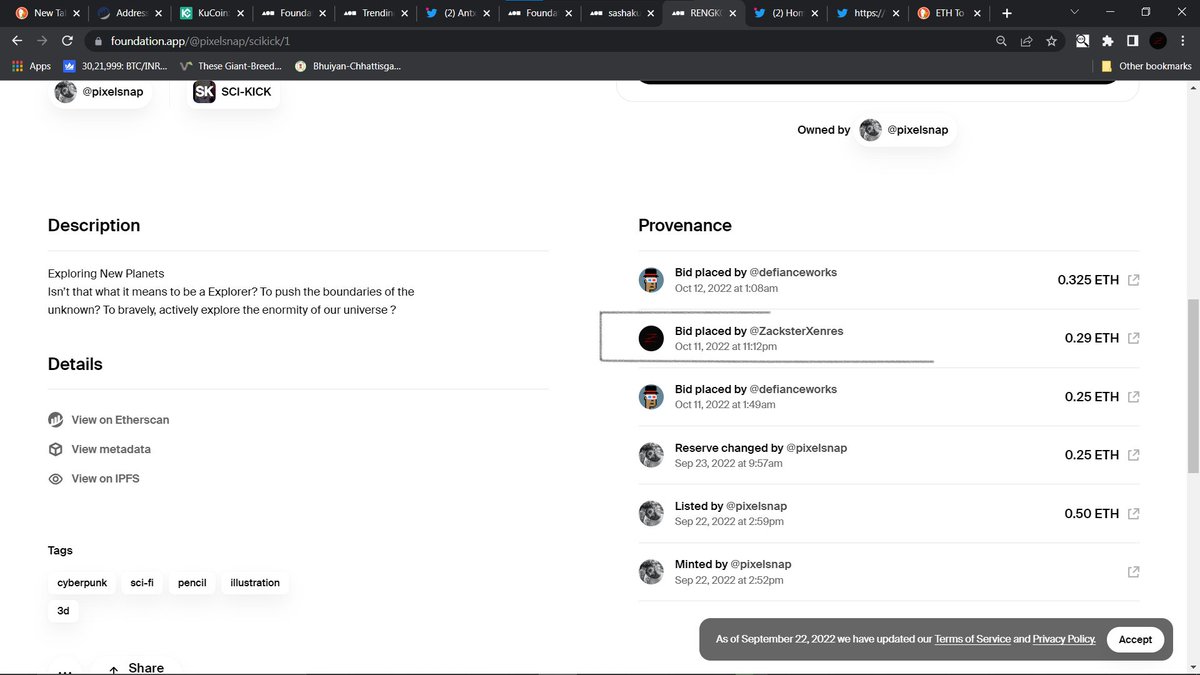Click ZacksterXenres bidder avatar
This screenshot has height=675, width=1200.
651,338
